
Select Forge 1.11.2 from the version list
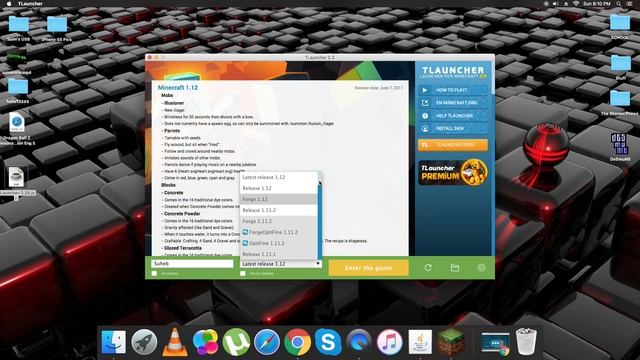[278, 221]
